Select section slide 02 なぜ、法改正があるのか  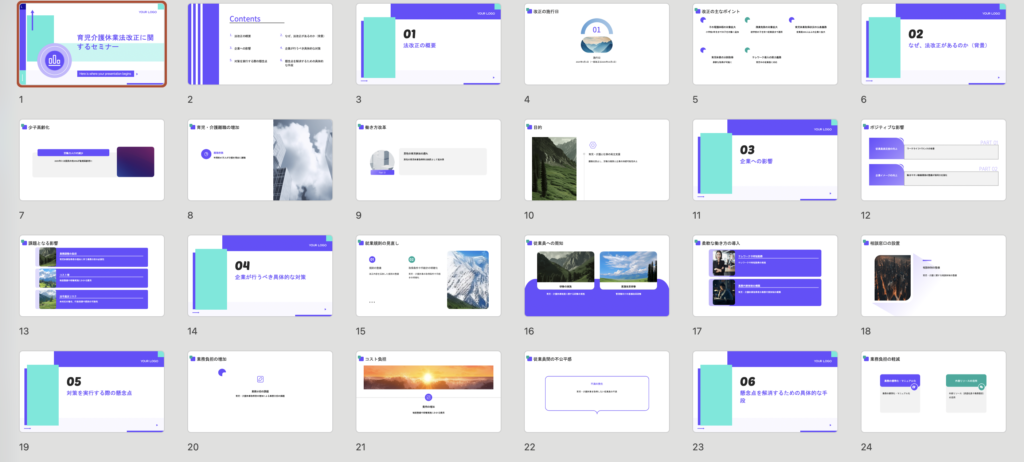(x=933, y=44)
